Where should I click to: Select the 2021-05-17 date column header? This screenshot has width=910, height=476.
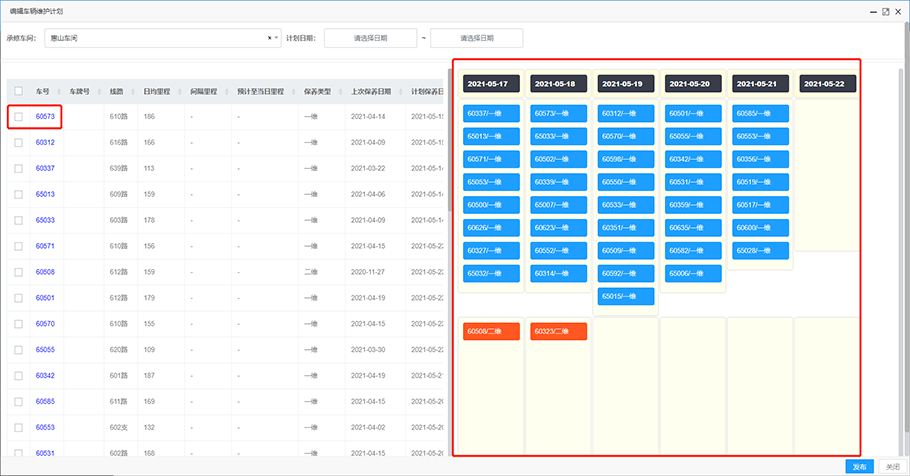pos(490,84)
